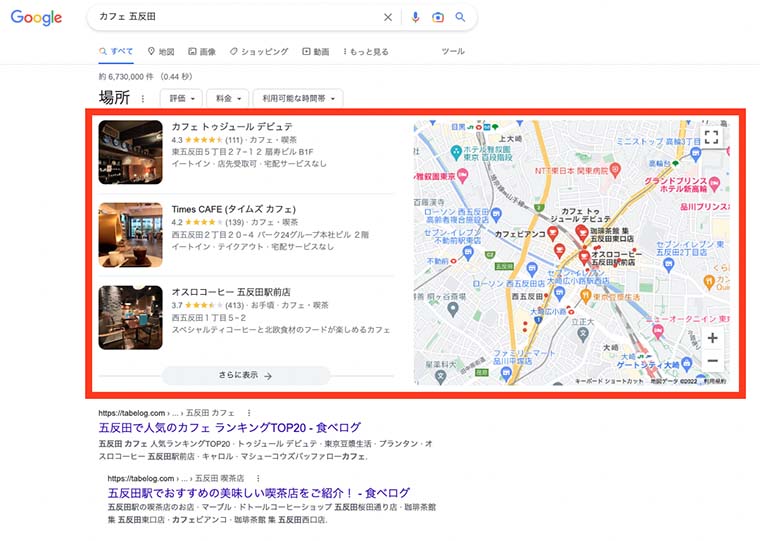Viewport: 760px width, 541px height.
Task: Open the カフェ トゥジュール デビュテ photo thumbnail
Action: (130, 152)
